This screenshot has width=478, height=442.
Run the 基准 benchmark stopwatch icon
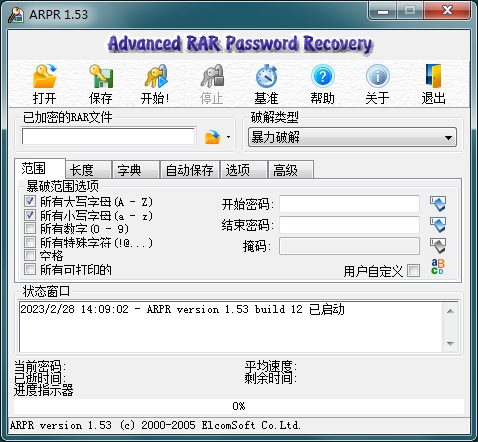click(266, 76)
